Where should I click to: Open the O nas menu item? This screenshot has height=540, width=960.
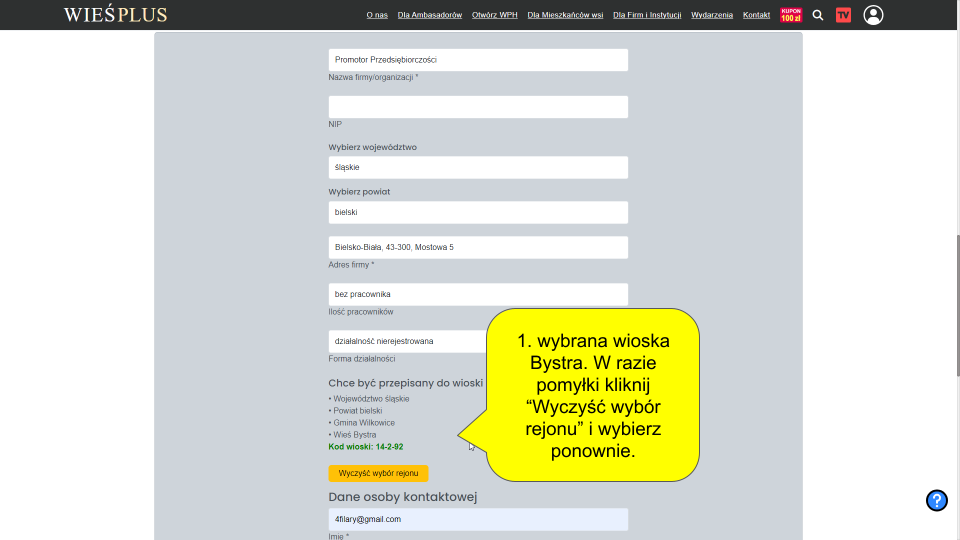click(377, 15)
